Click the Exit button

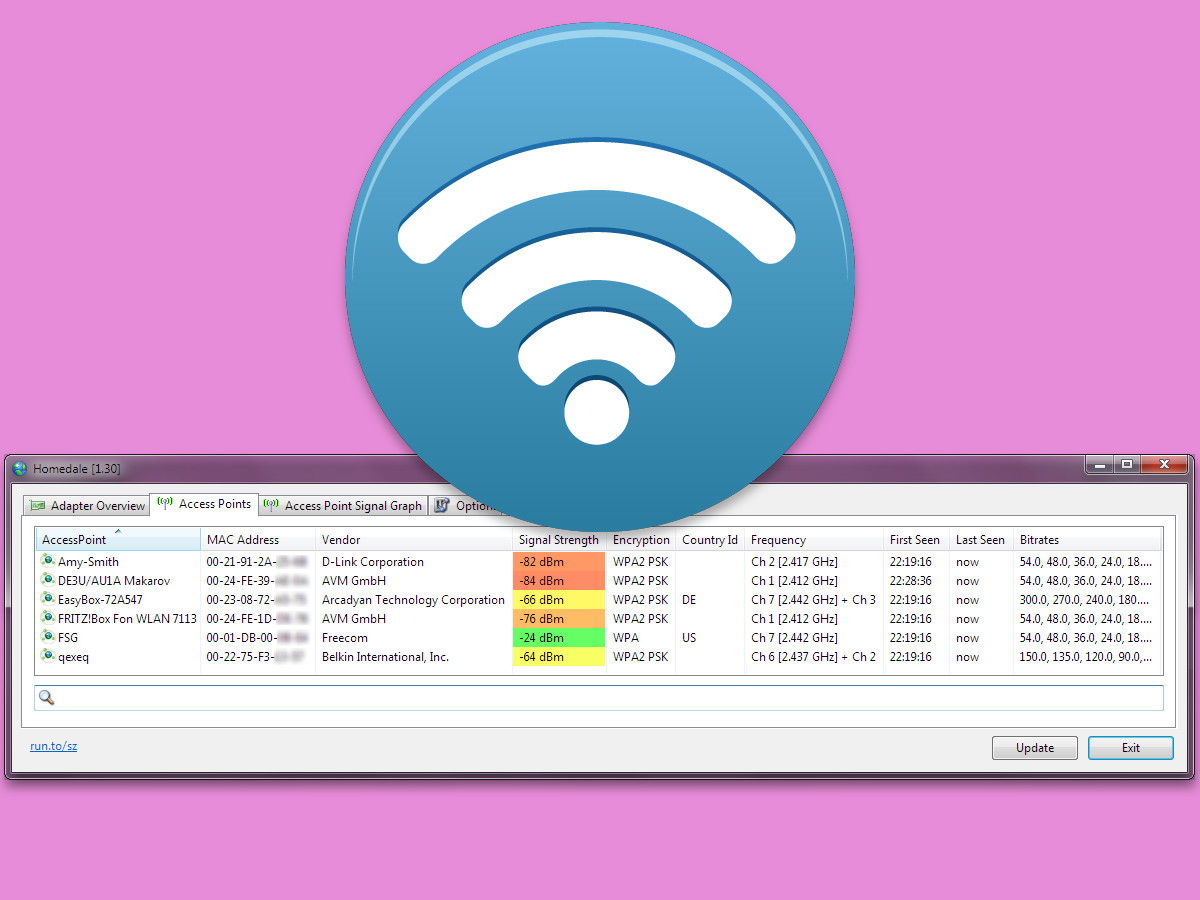click(x=1131, y=748)
